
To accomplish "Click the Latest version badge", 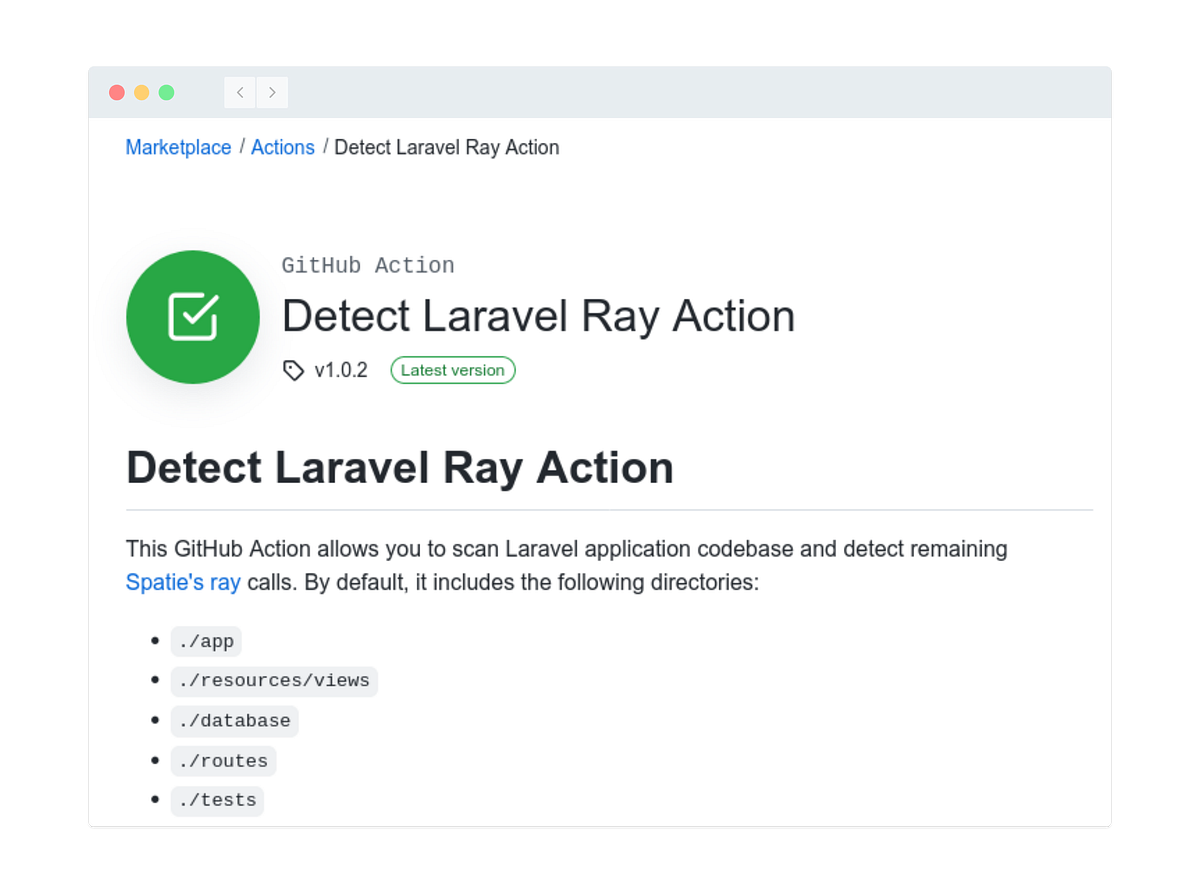I will click(x=452, y=370).
